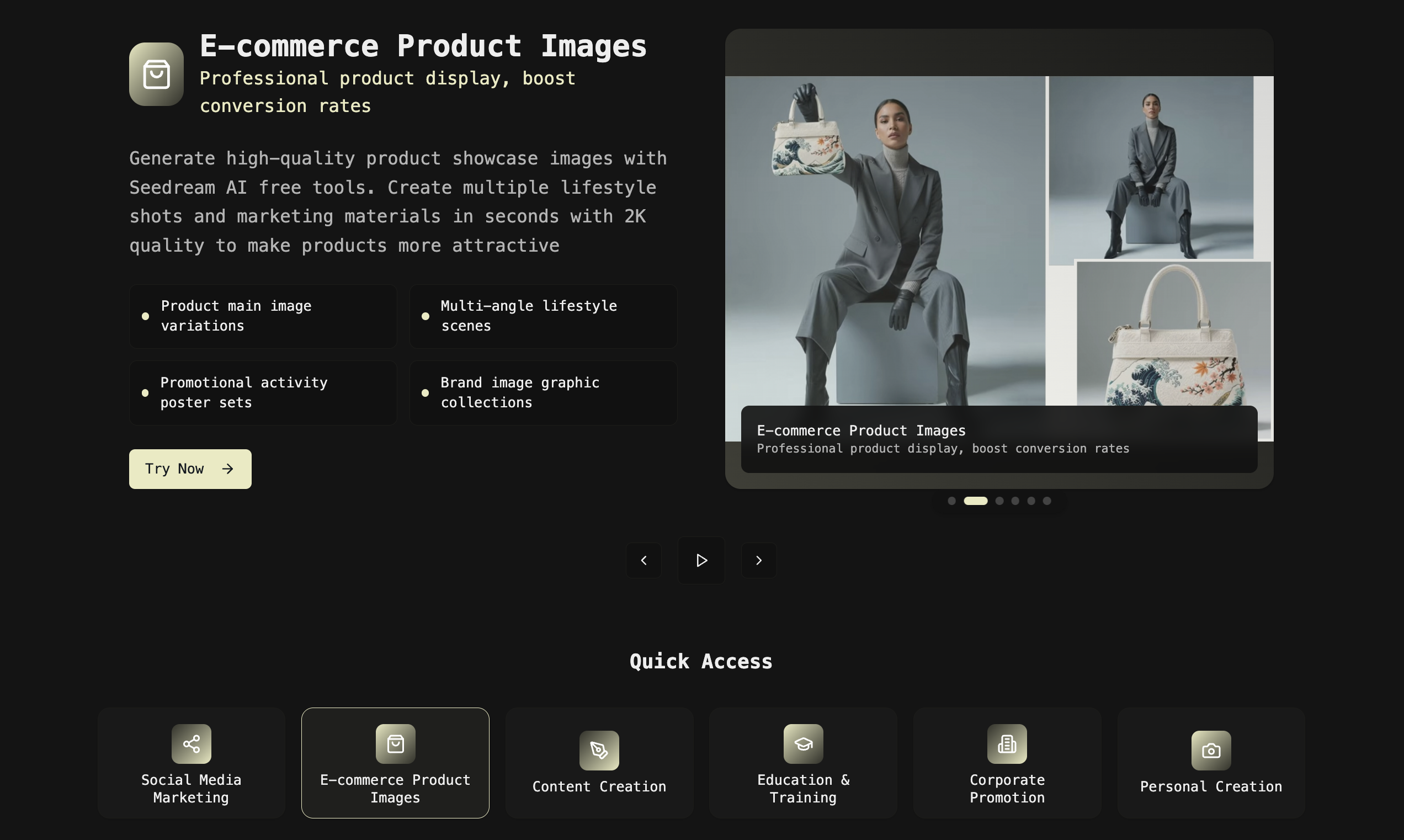Click the 'Quick Access' section heading
The image size is (1404, 840).
click(x=701, y=661)
